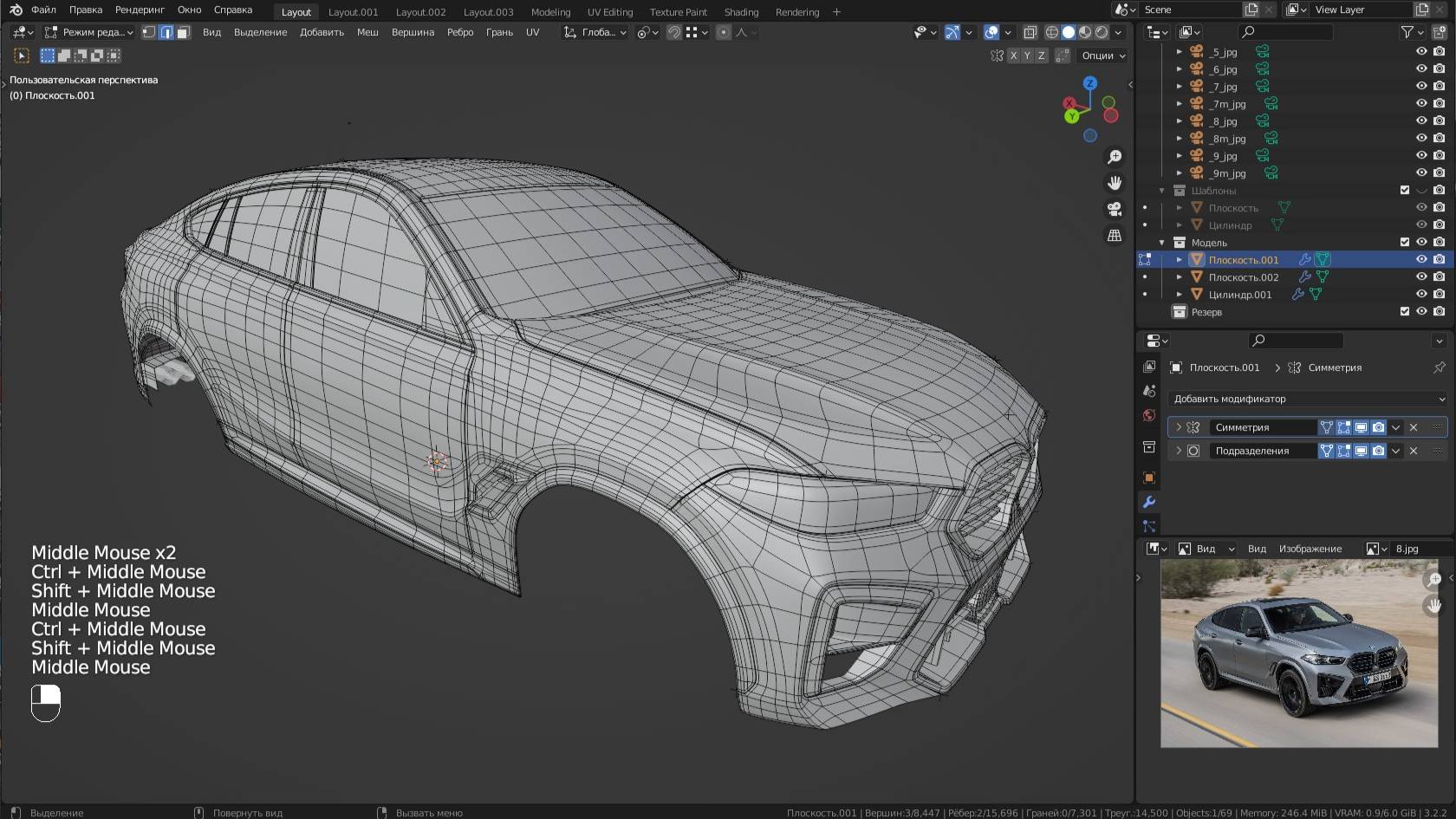Click Object Properties orange square icon
This screenshot has width=1456, height=819.
coord(1148,478)
